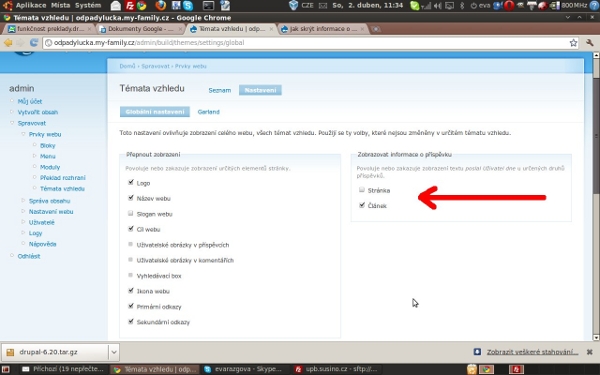The width and height of the screenshot is (600, 375).
Task: Toggle the Sekundární odkazy checkbox
Action: tap(131, 321)
